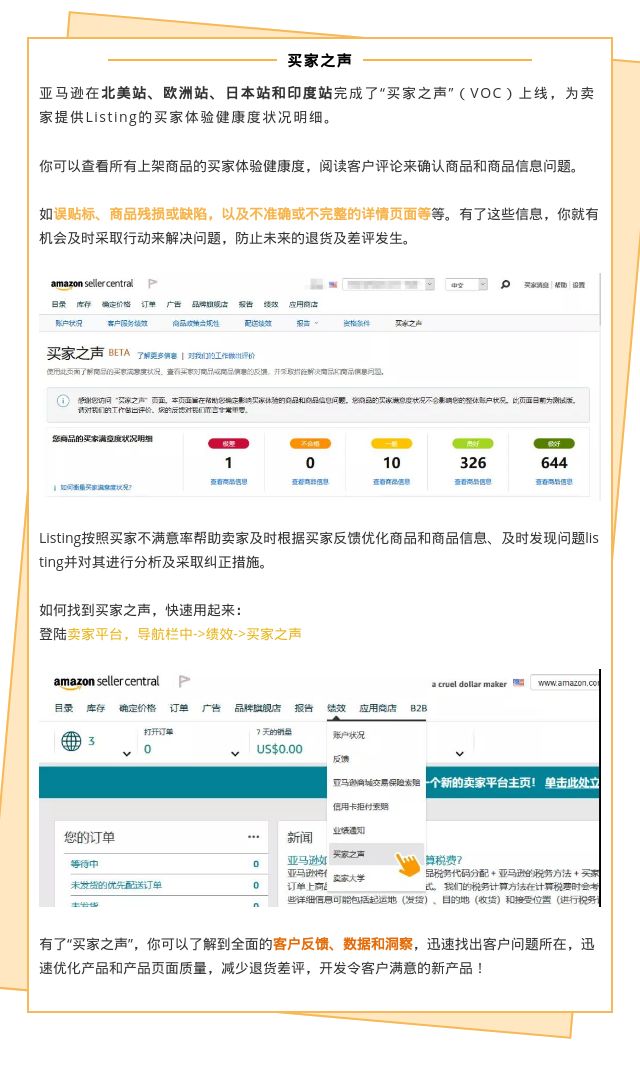Click 等待中 link in 您的订单 panel
Viewport: 640px width, 1074px height.
[84, 864]
